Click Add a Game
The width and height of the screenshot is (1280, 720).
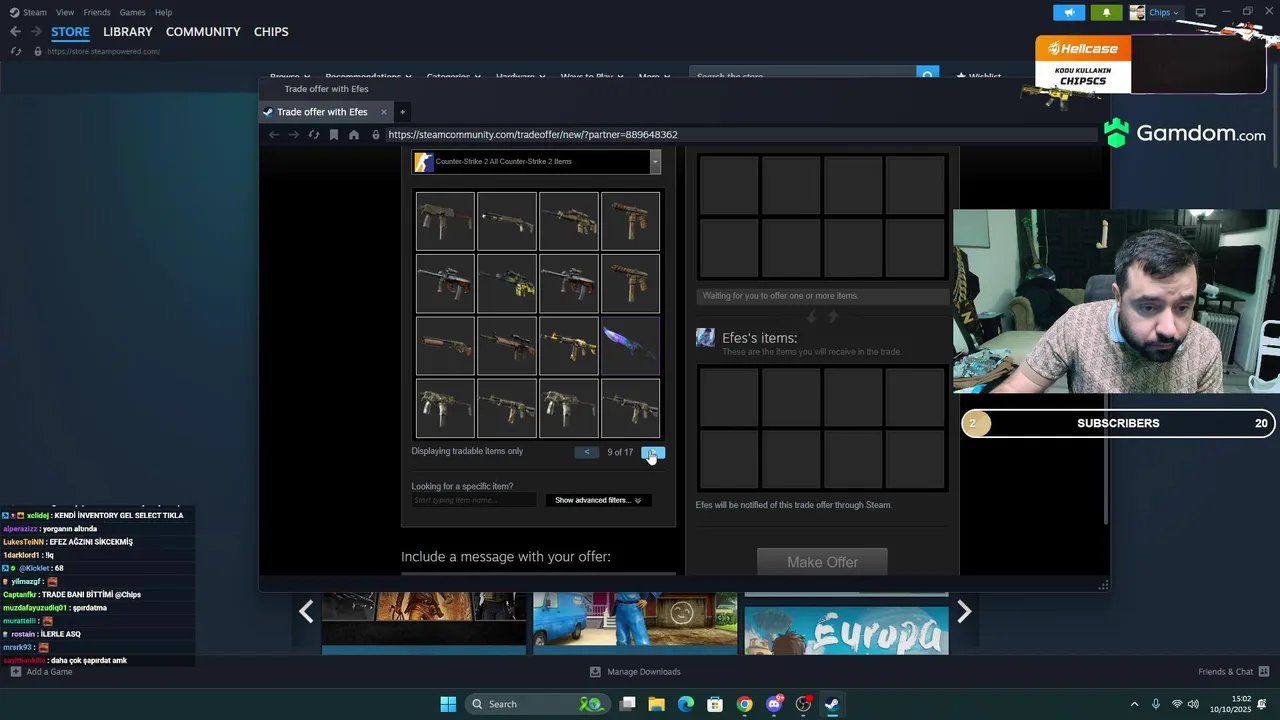point(41,672)
